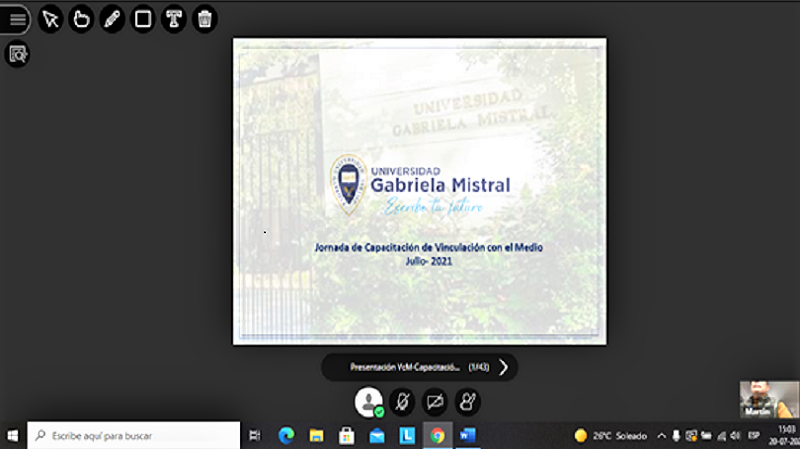
Task: Open the 26°C Soleado weather widget
Action: pos(611,436)
